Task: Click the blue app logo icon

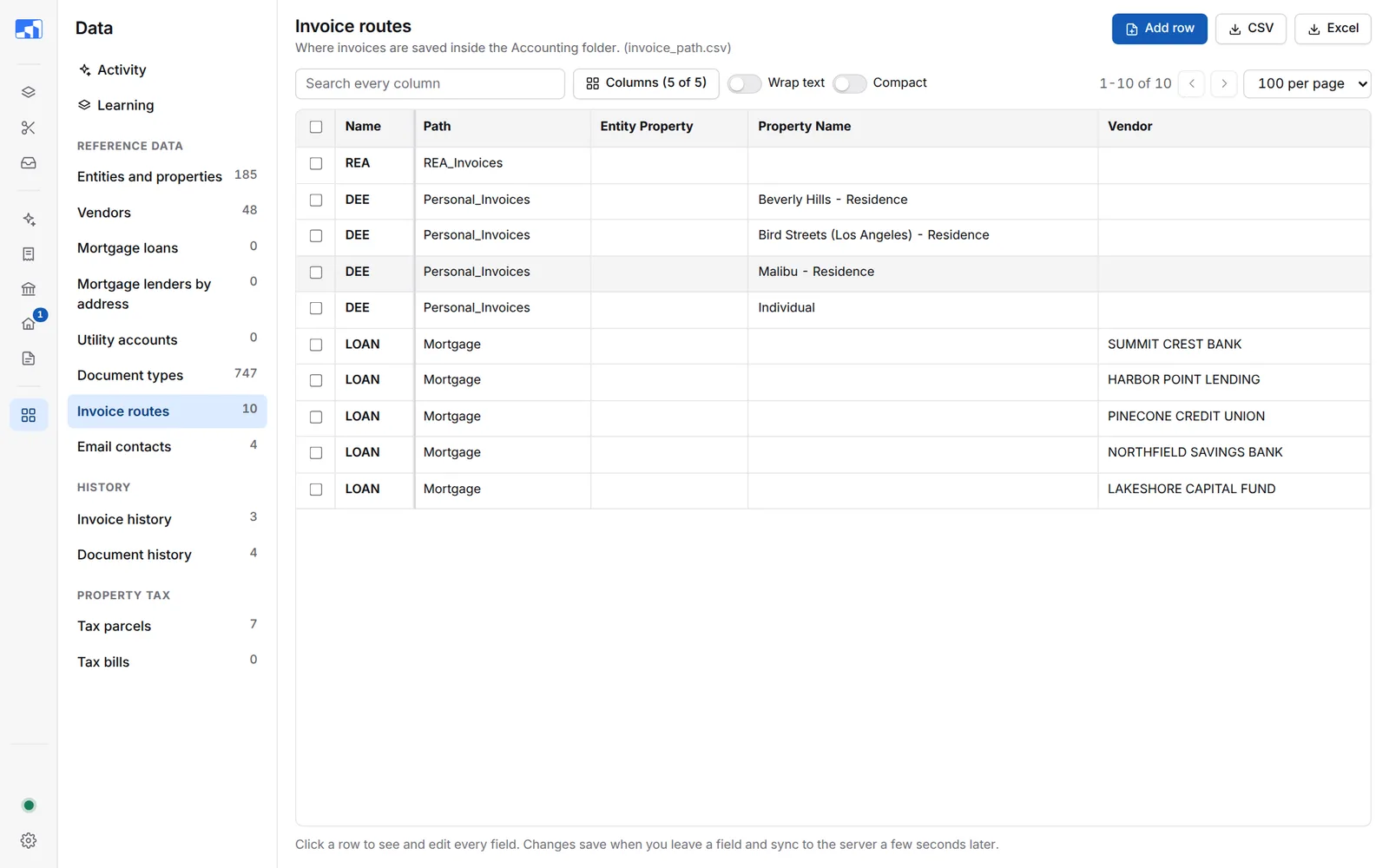Action: pos(29,29)
